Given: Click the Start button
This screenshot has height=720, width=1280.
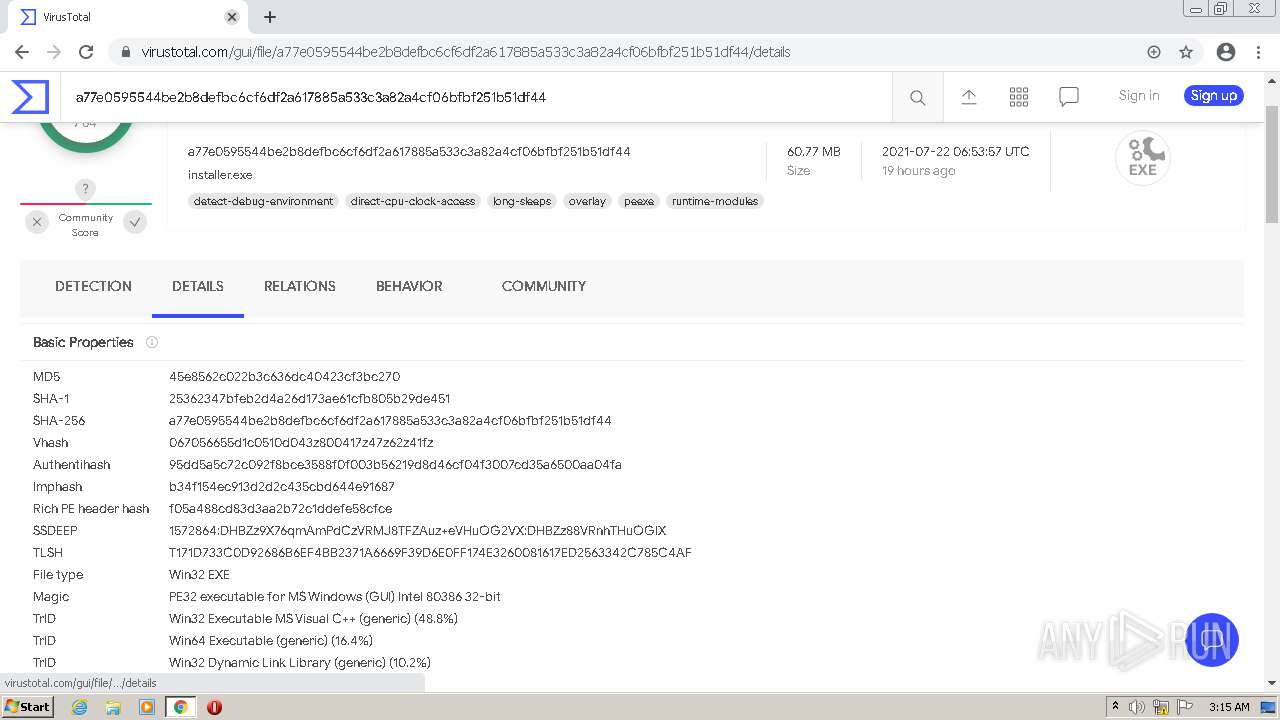Looking at the screenshot, I should click(x=27, y=707).
